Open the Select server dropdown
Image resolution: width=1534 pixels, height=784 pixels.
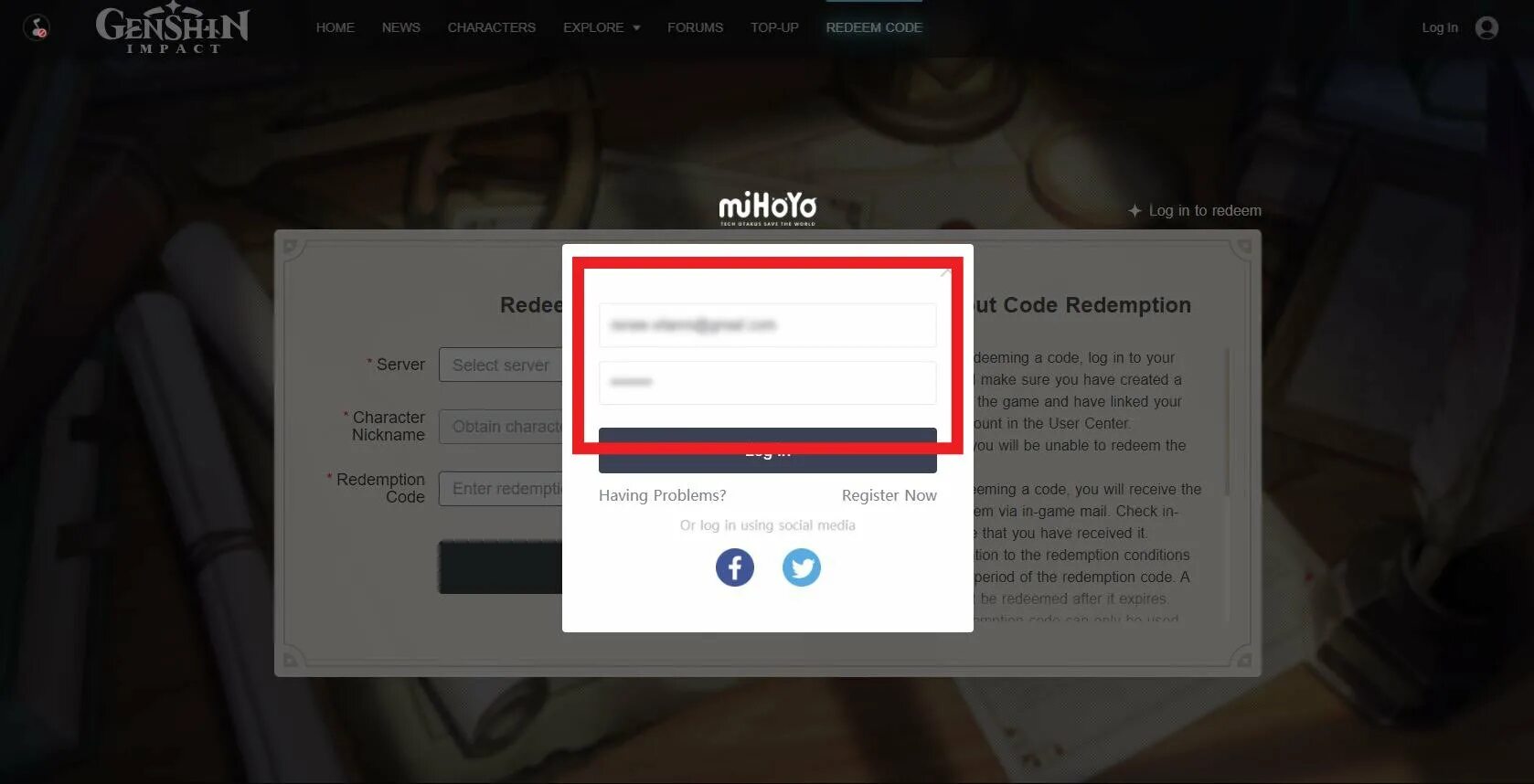501,365
